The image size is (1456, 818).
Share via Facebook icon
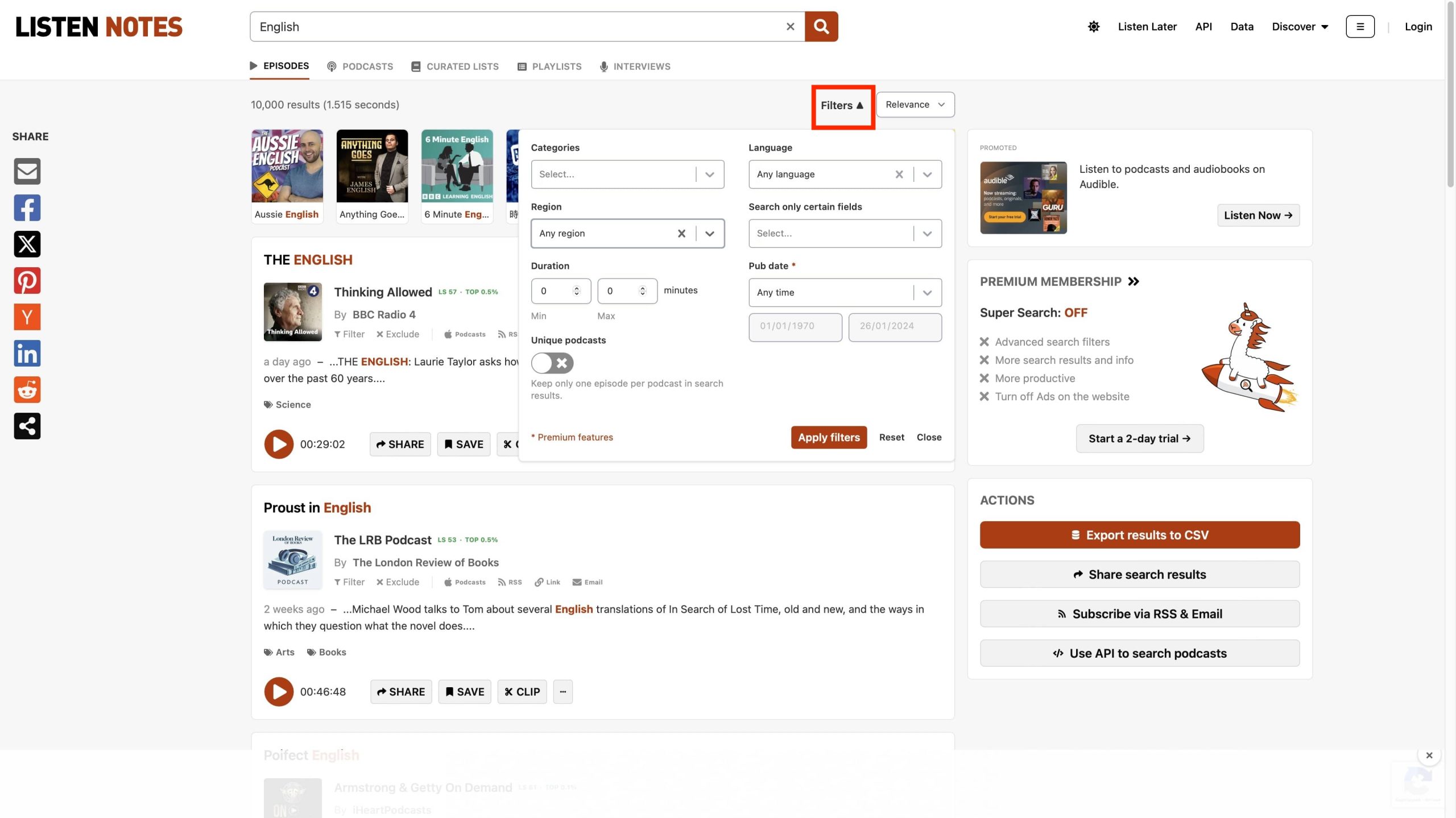(x=27, y=207)
